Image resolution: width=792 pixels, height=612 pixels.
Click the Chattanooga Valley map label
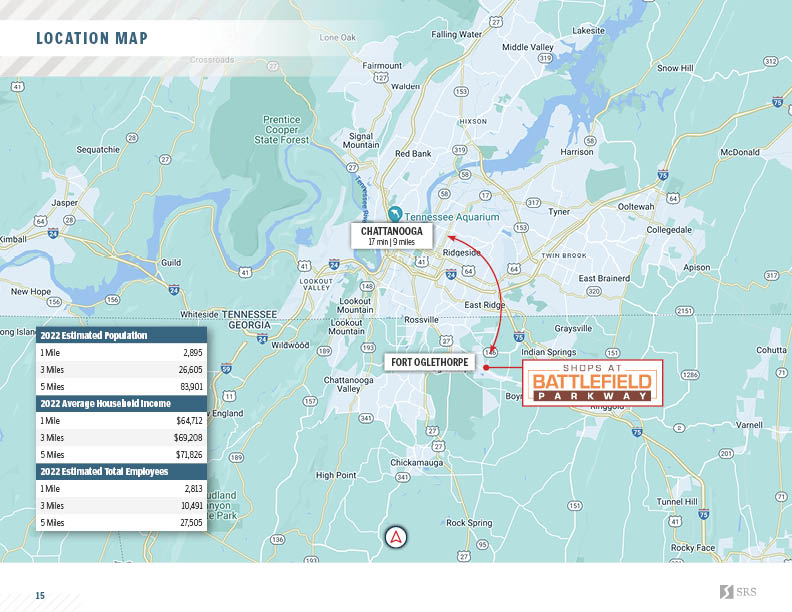click(349, 384)
